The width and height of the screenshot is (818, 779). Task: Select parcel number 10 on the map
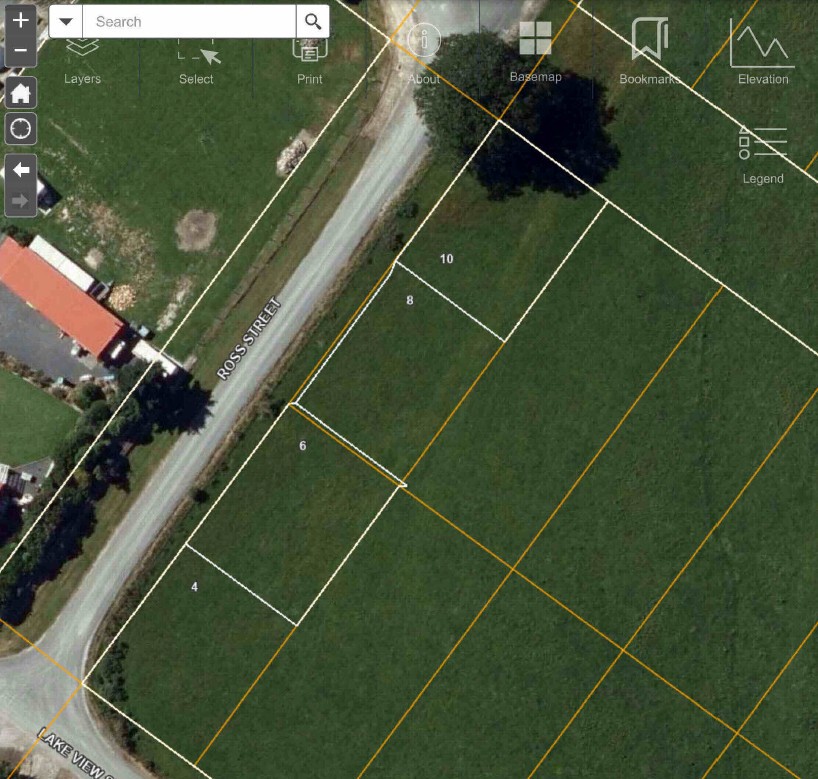pos(447,259)
